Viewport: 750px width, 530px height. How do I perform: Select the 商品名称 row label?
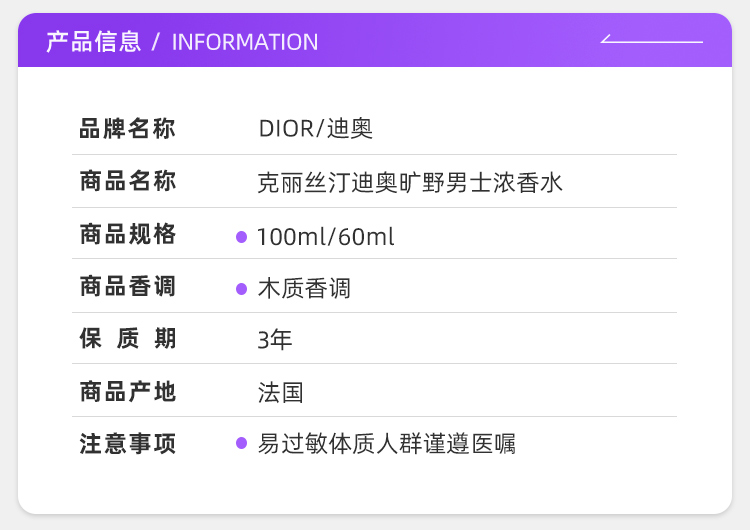pyautogui.click(x=127, y=182)
